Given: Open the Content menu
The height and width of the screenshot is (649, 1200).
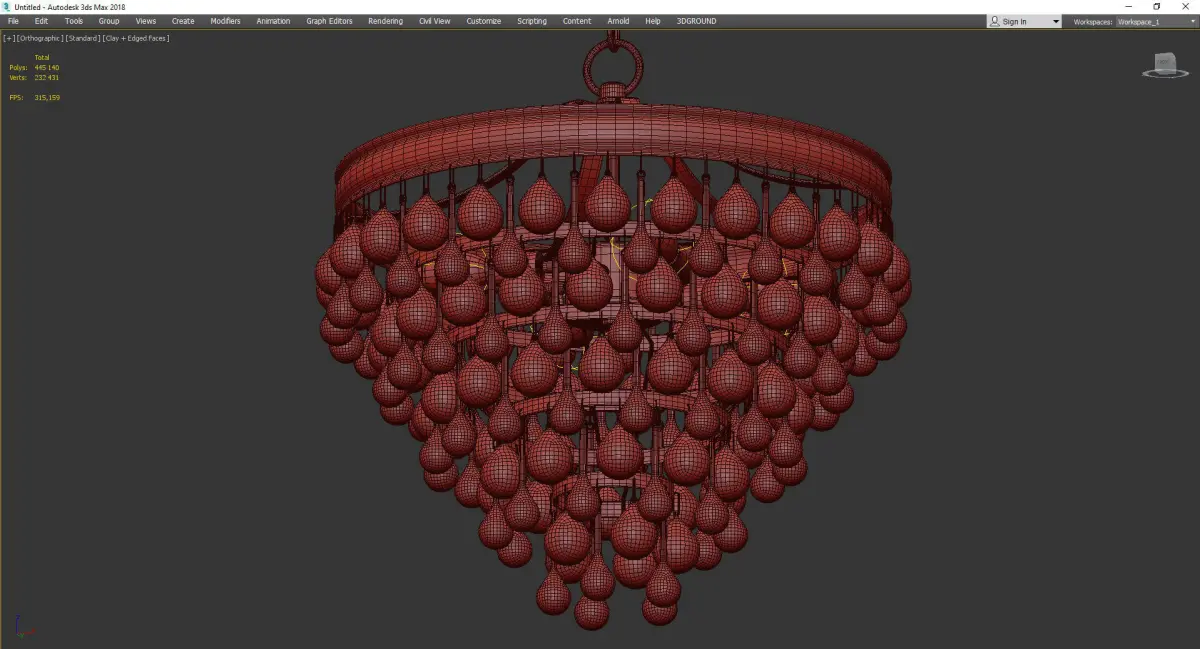Looking at the screenshot, I should tap(577, 21).
